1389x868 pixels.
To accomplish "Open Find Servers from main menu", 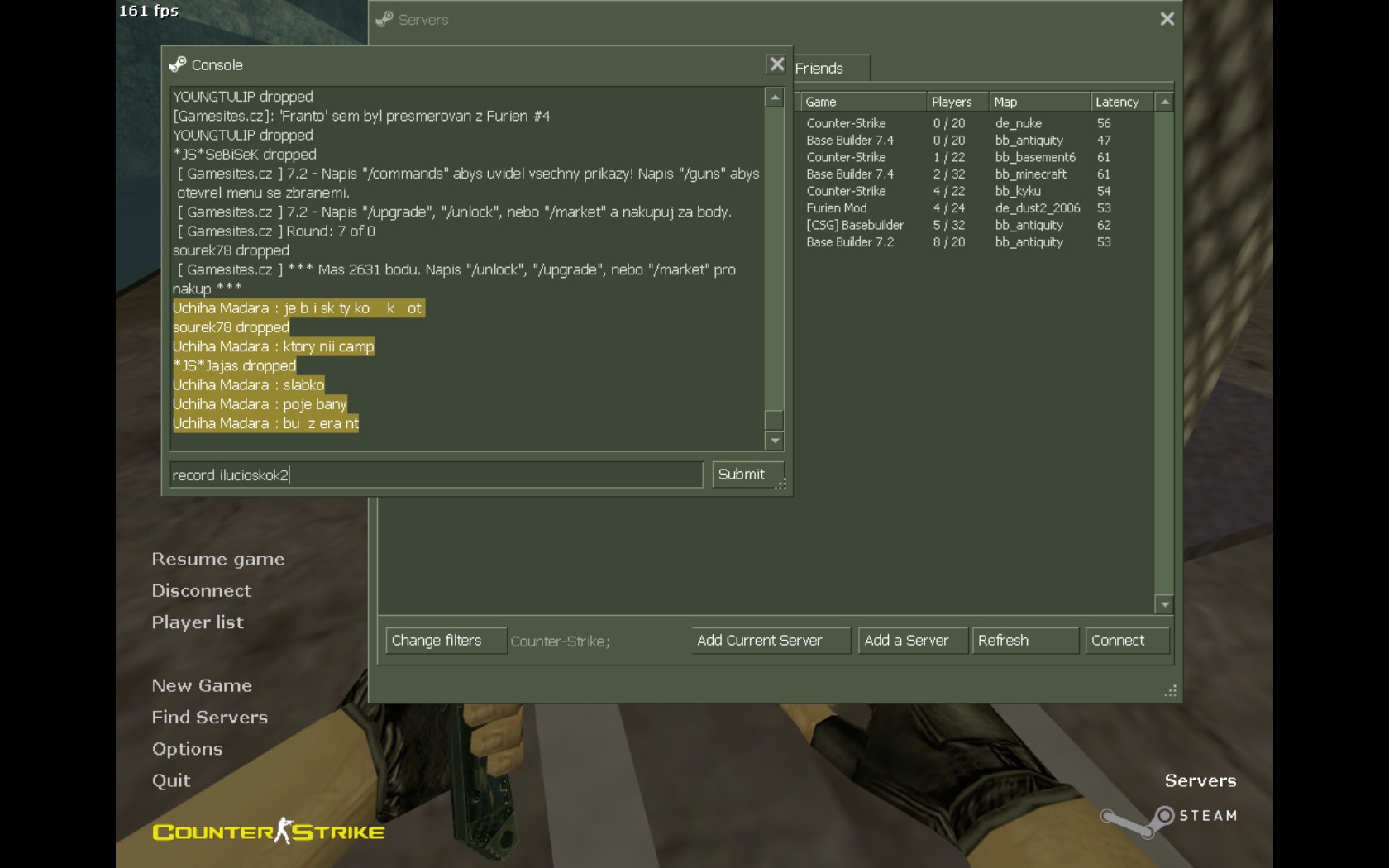I will [x=210, y=718].
